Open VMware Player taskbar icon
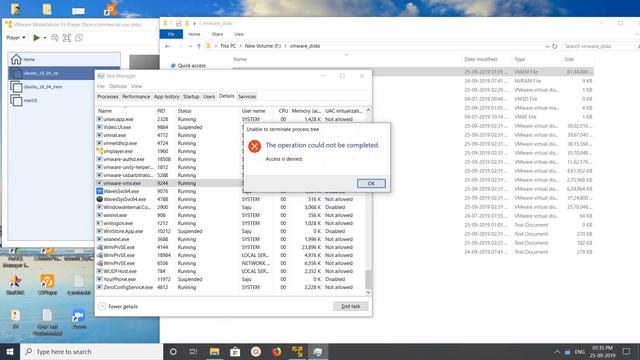The width and height of the screenshot is (640, 360). 297,351
